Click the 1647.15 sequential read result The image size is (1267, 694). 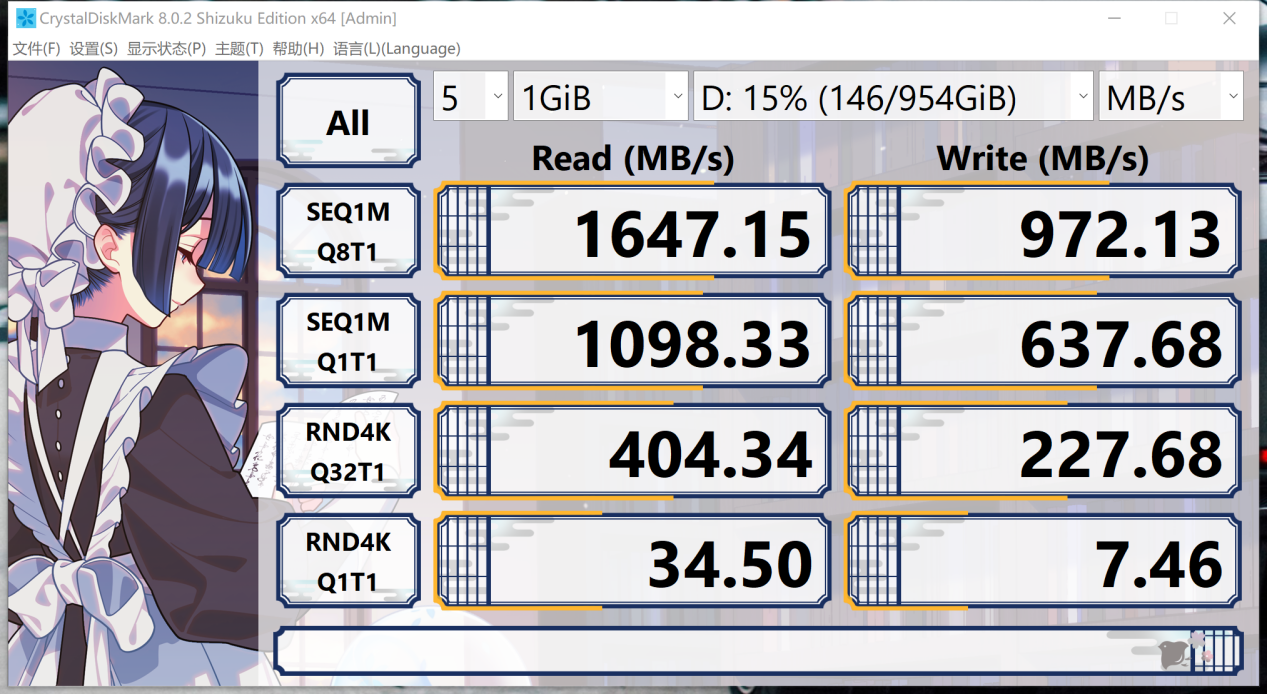click(633, 231)
